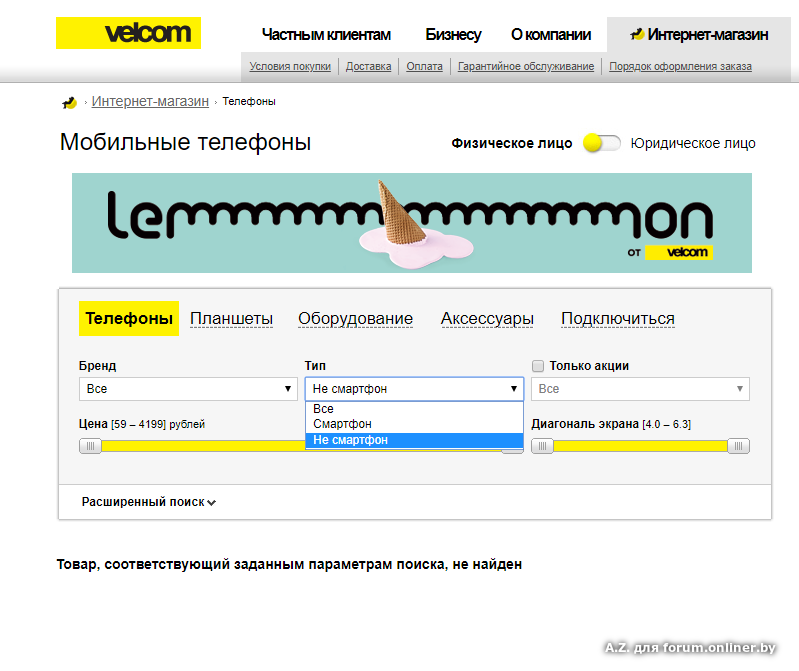This screenshot has width=799, height=671.
Task: Click the home icon in breadcrumb
Action: coord(69,102)
